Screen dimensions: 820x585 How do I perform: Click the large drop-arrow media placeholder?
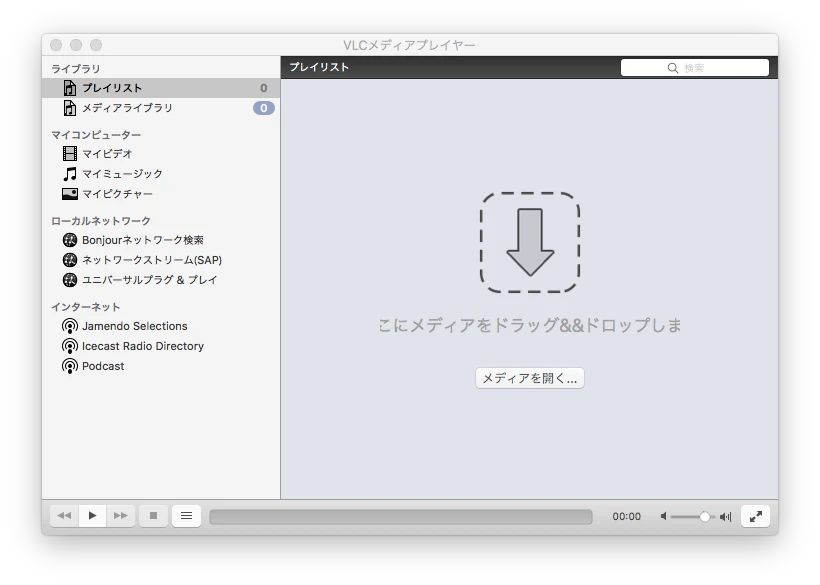(x=530, y=242)
